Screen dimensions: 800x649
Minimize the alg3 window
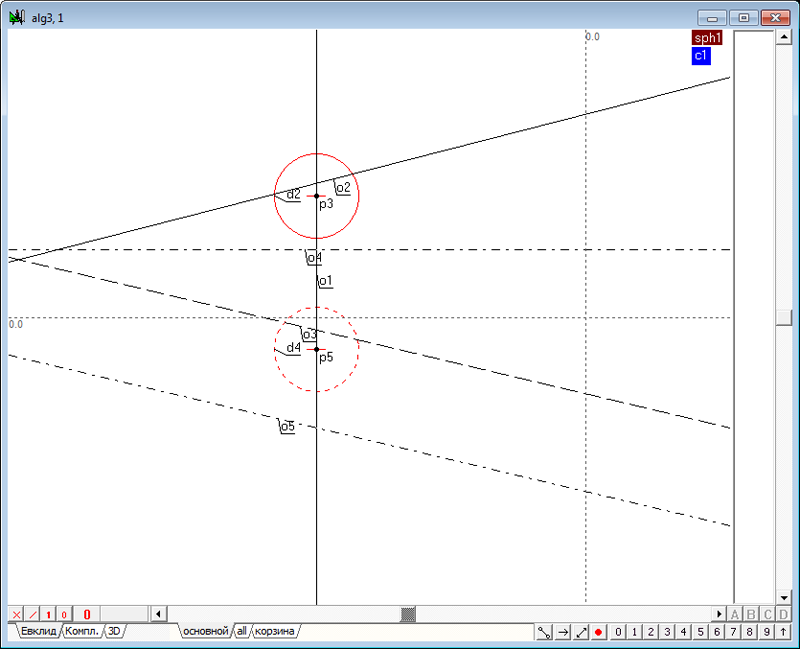[712, 18]
